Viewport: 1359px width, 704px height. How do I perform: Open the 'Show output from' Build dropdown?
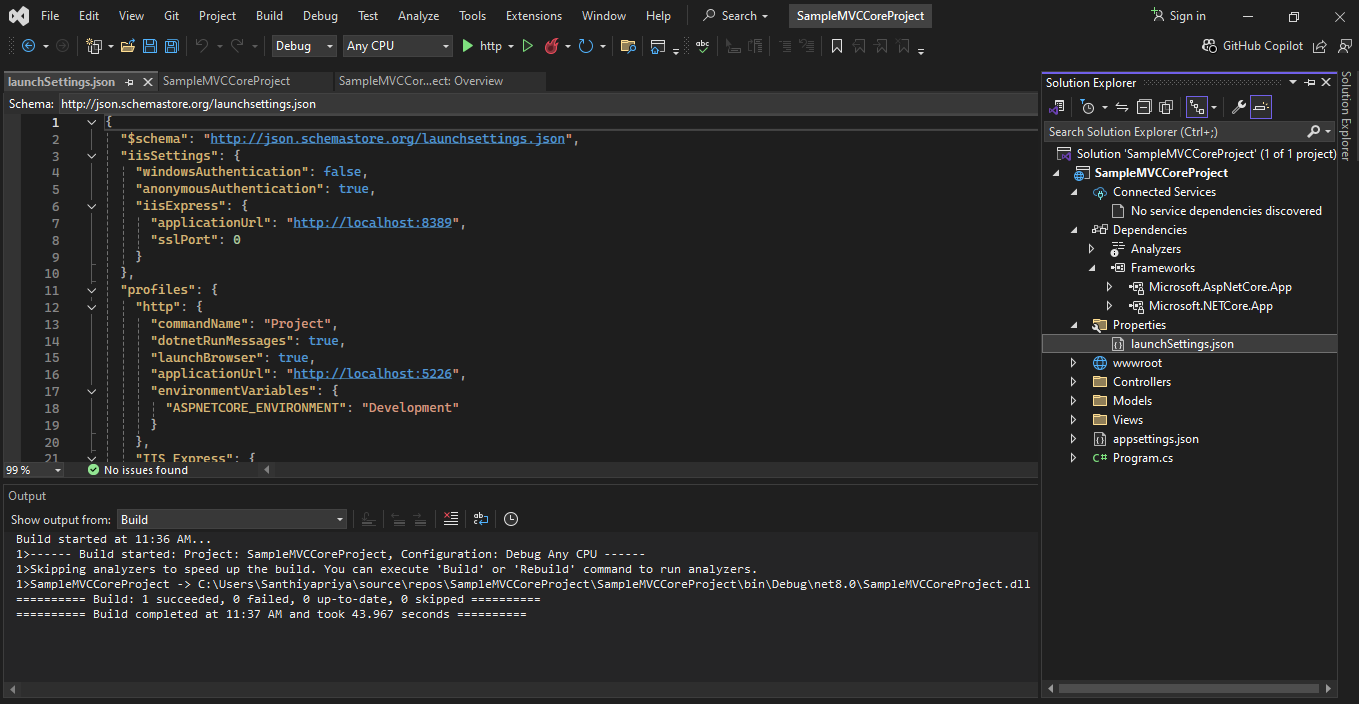coord(231,519)
